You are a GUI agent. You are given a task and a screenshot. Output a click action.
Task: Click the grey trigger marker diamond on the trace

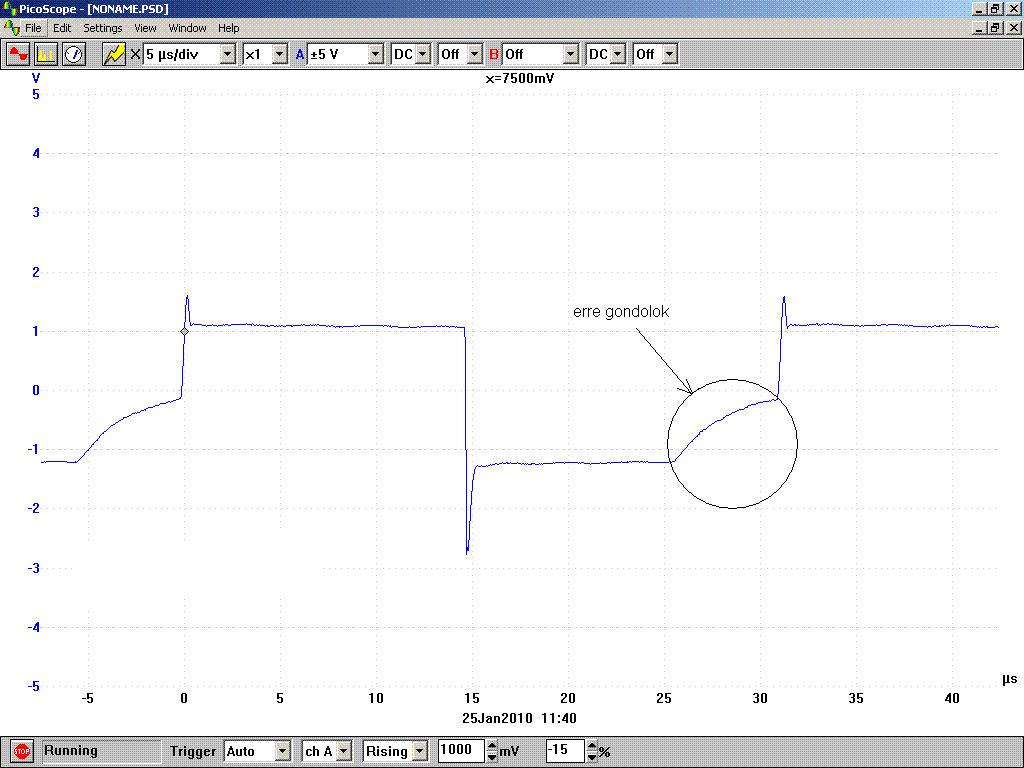coord(184,332)
